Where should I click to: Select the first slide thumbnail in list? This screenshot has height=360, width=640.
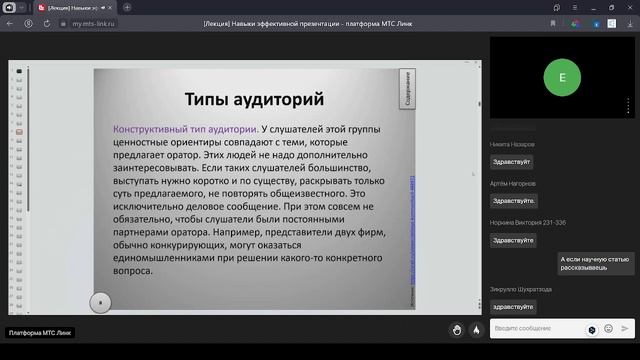(19, 71)
